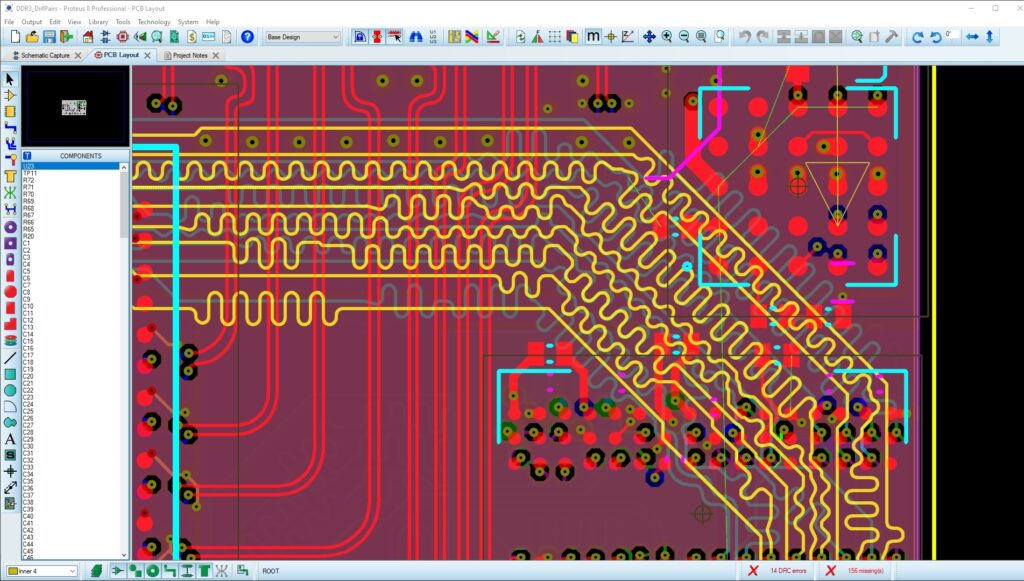The height and width of the screenshot is (581, 1024).
Task: Create a new project with blank page icon
Action: (x=15, y=37)
